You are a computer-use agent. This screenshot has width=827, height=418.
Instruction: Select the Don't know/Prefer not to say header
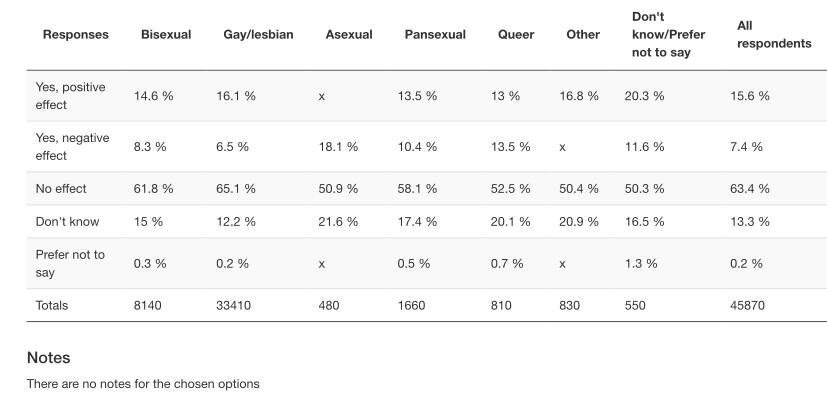click(668, 35)
